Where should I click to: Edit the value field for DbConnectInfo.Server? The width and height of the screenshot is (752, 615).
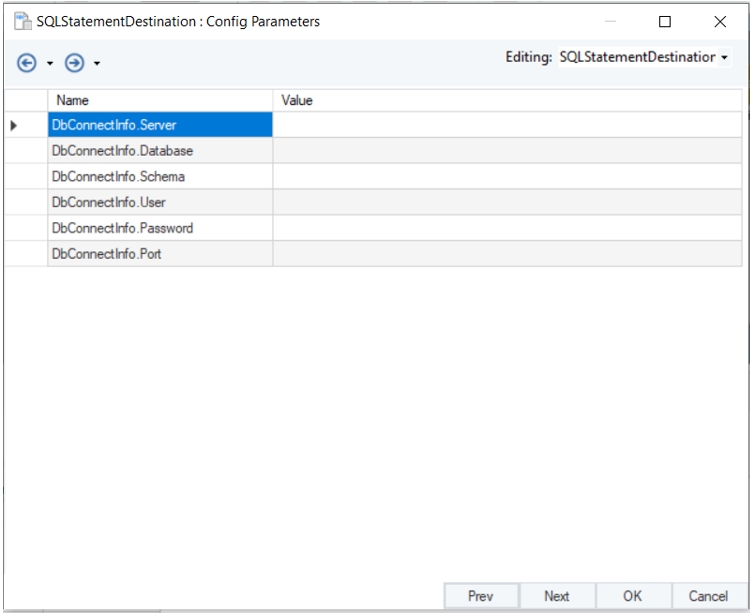(507, 125)
